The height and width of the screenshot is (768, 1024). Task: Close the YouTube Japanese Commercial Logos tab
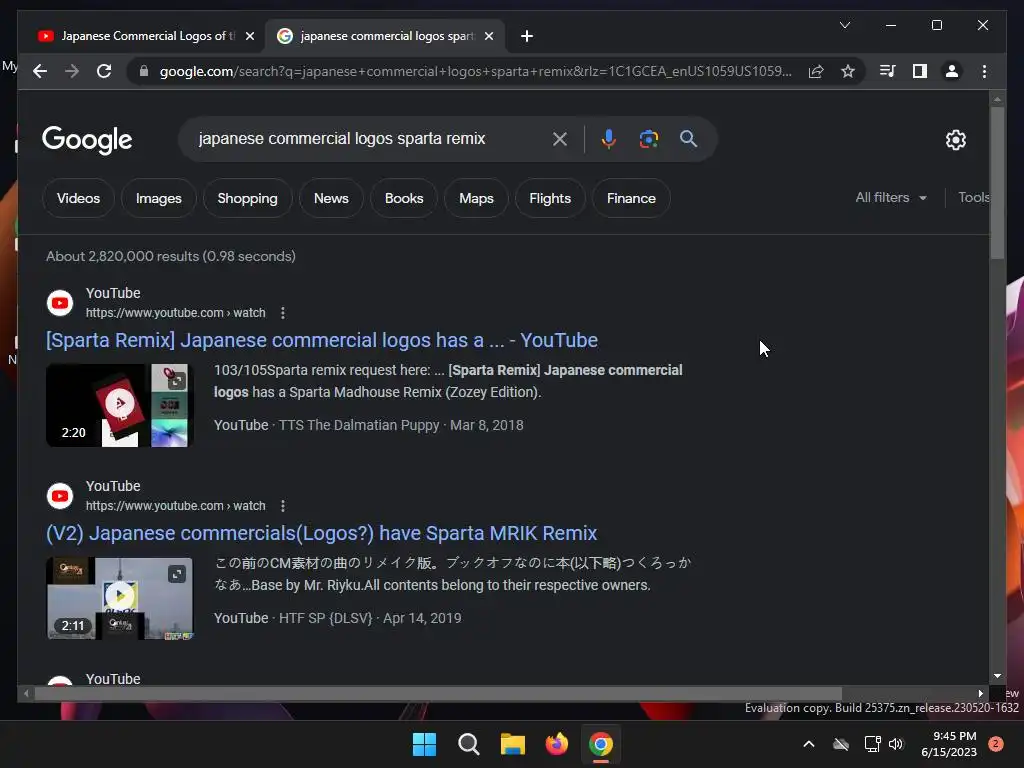click(249, 36)
